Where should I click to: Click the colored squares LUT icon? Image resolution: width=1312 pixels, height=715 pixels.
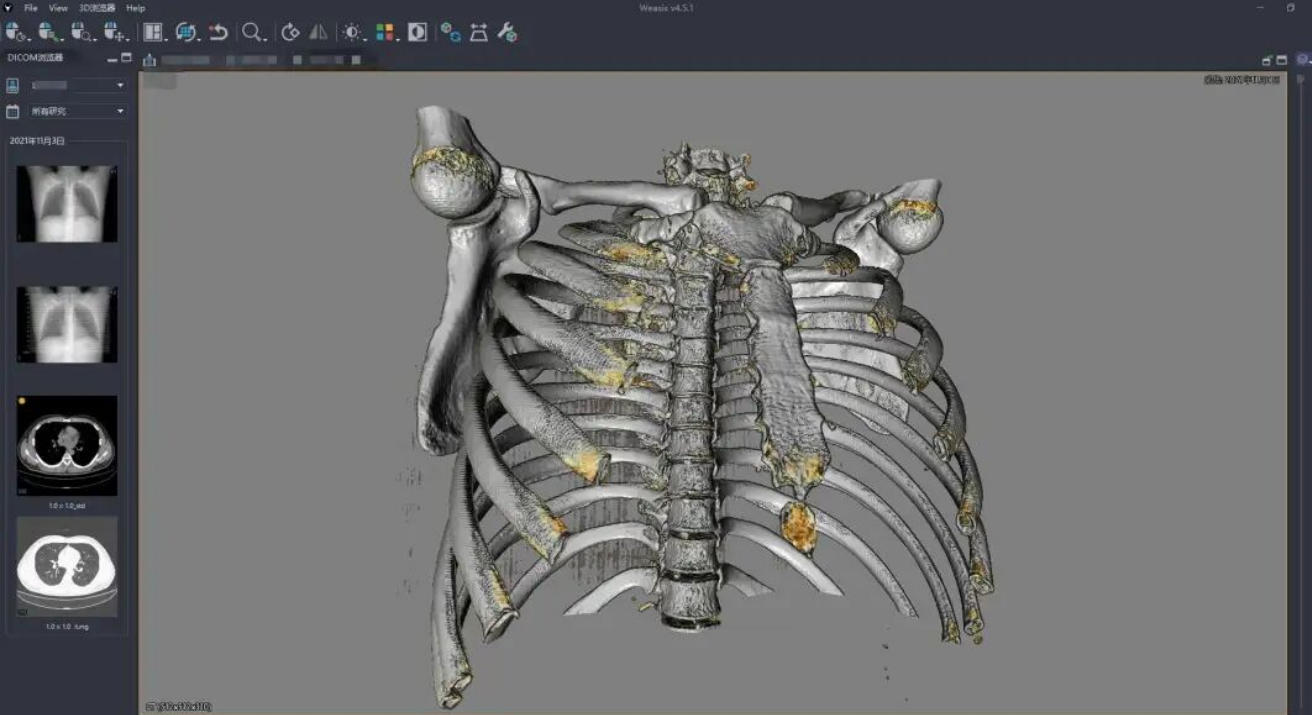385,32
